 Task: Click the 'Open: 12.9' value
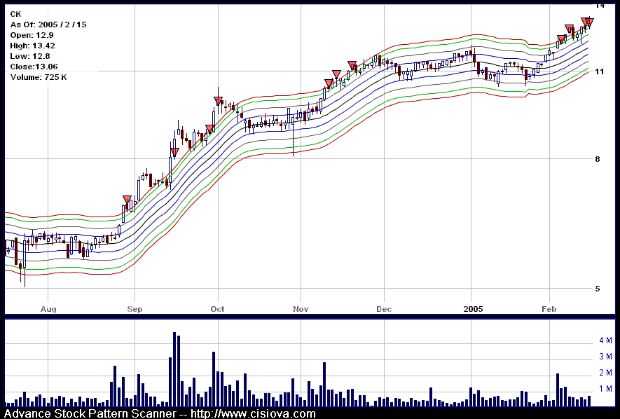coord(32,35)
